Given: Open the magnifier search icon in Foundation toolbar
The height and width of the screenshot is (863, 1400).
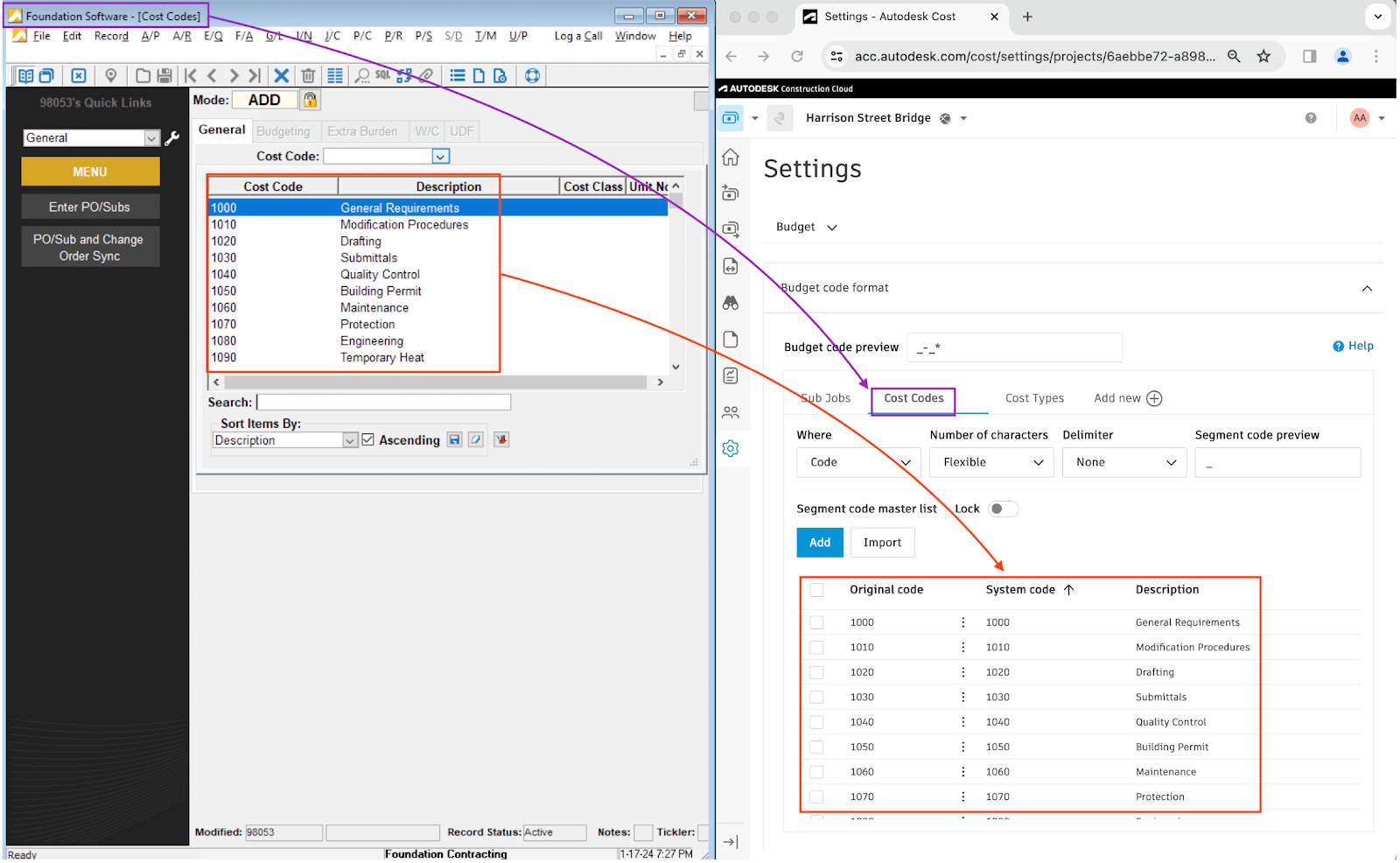Looking at the screenshot, I should coord(362,75).
